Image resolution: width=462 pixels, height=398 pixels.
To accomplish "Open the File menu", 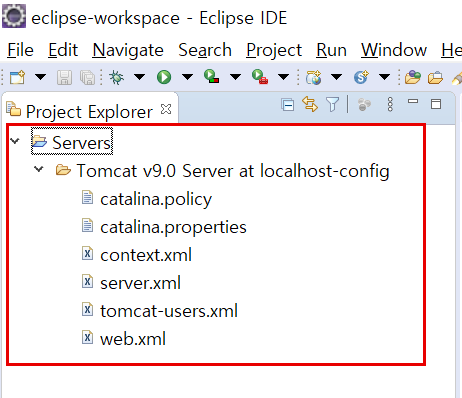I will 20,50.
